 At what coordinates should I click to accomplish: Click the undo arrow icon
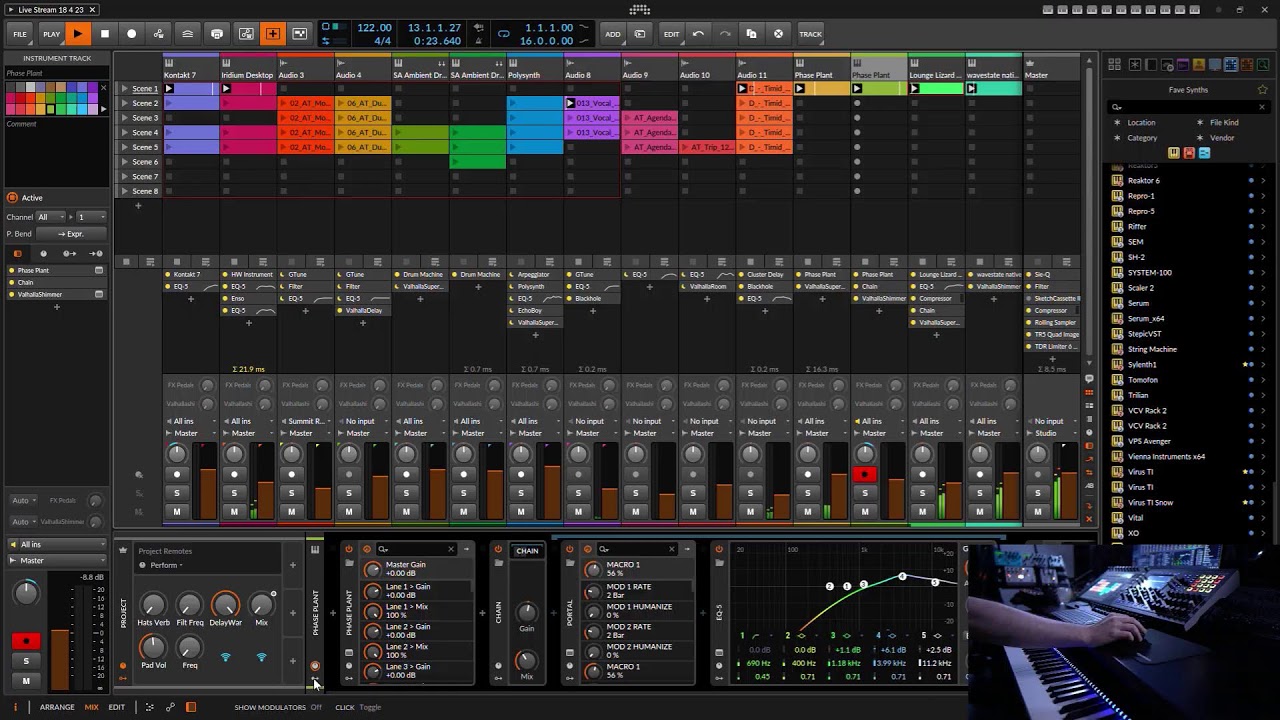pyautogui.click(x=698, y=34)
